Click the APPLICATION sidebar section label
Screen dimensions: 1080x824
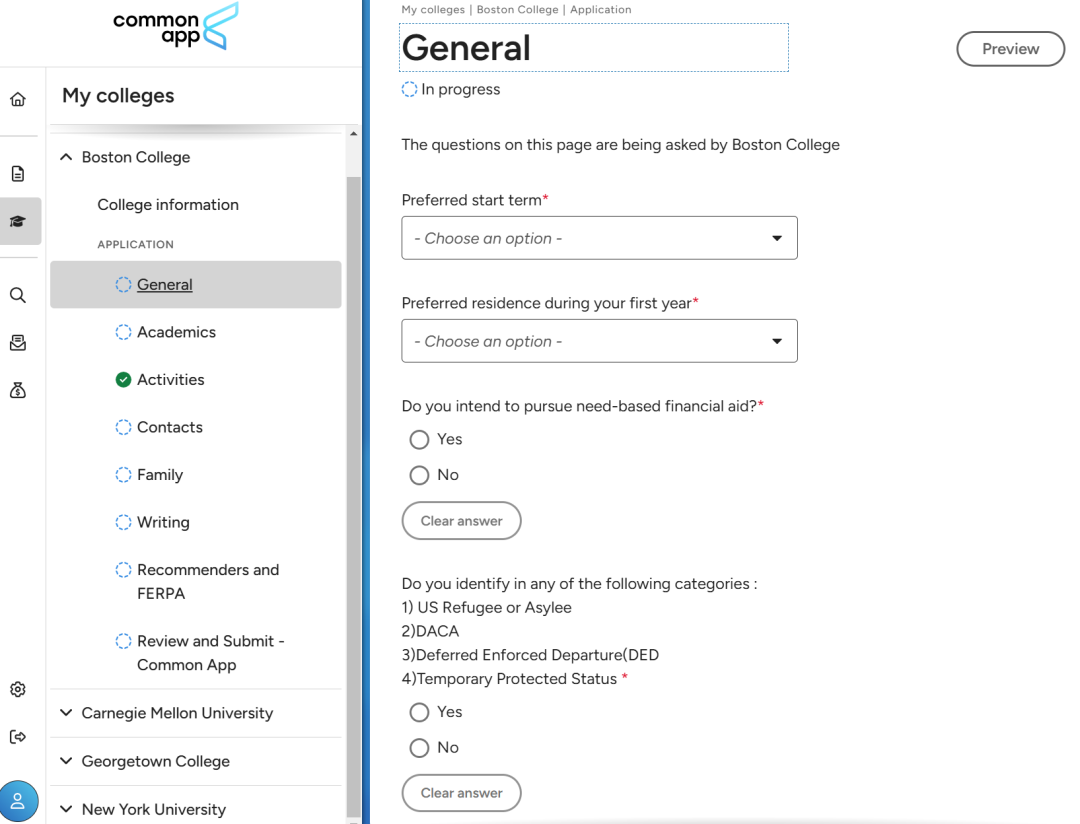[x=136, y=245]
